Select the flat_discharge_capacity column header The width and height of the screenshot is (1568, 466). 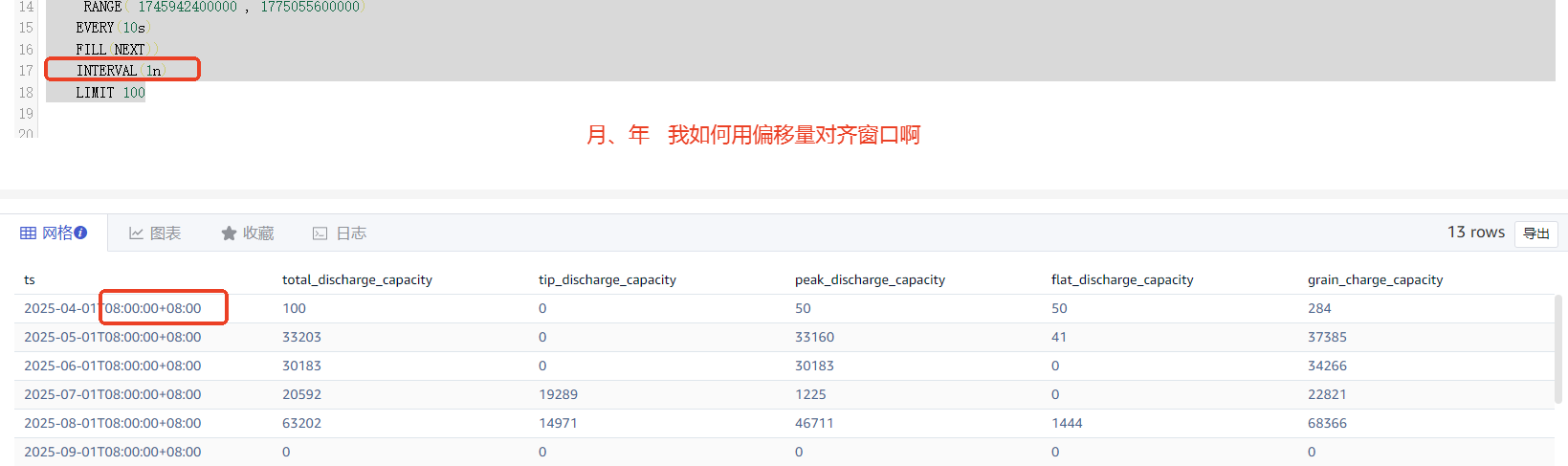pos(1121,280)
